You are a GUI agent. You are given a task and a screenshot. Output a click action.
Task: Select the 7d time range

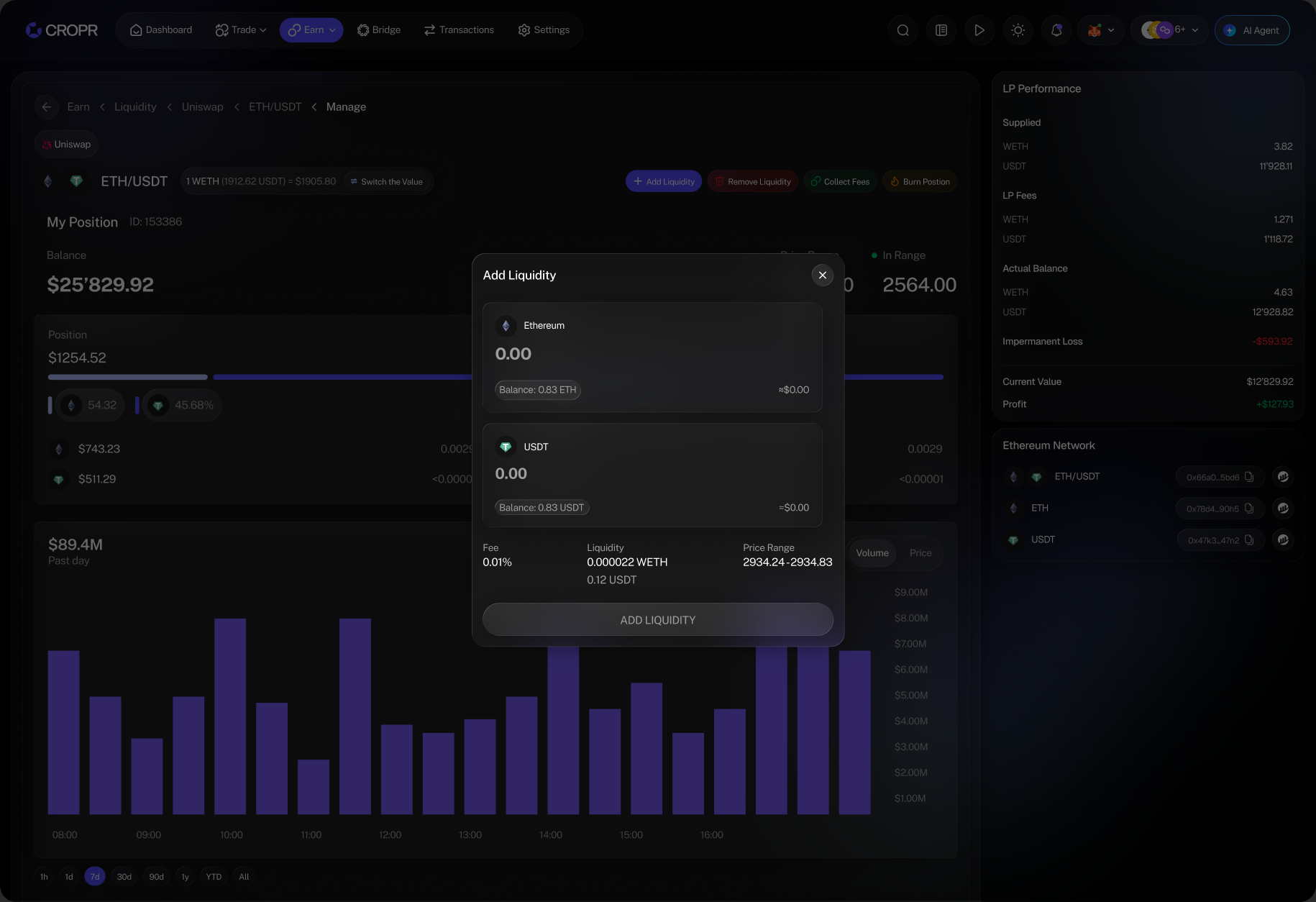(95, 877)
